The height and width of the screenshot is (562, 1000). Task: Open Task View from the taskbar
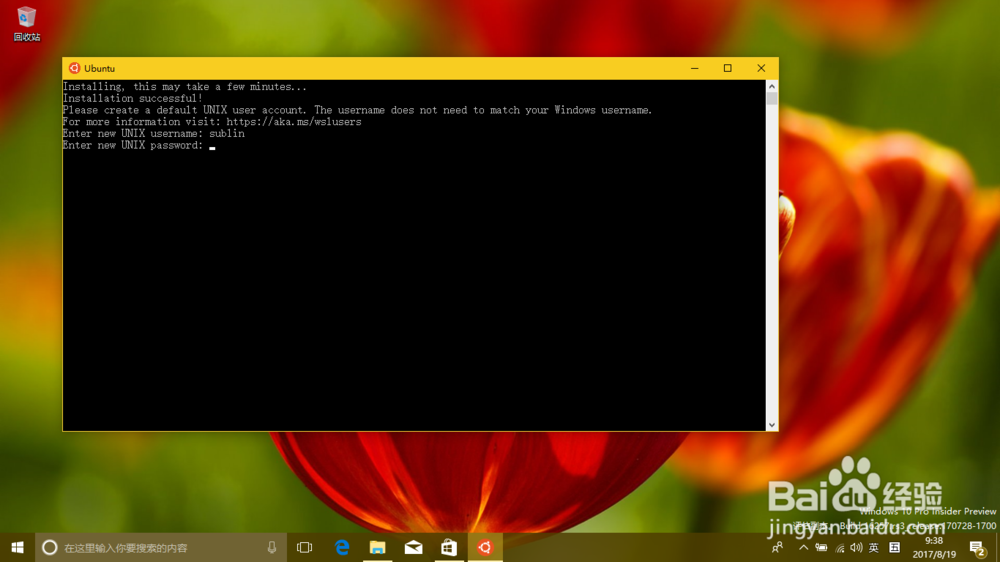point(305,547)
